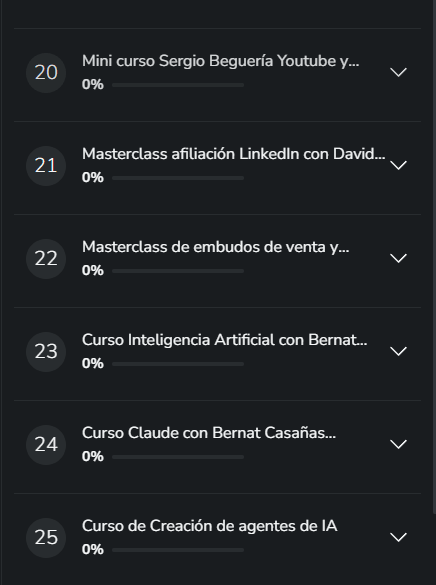Screen dimensions: 436x585
Task: Expand Masterclass de embudos de venta chevron
Action: tap(398, 258)
